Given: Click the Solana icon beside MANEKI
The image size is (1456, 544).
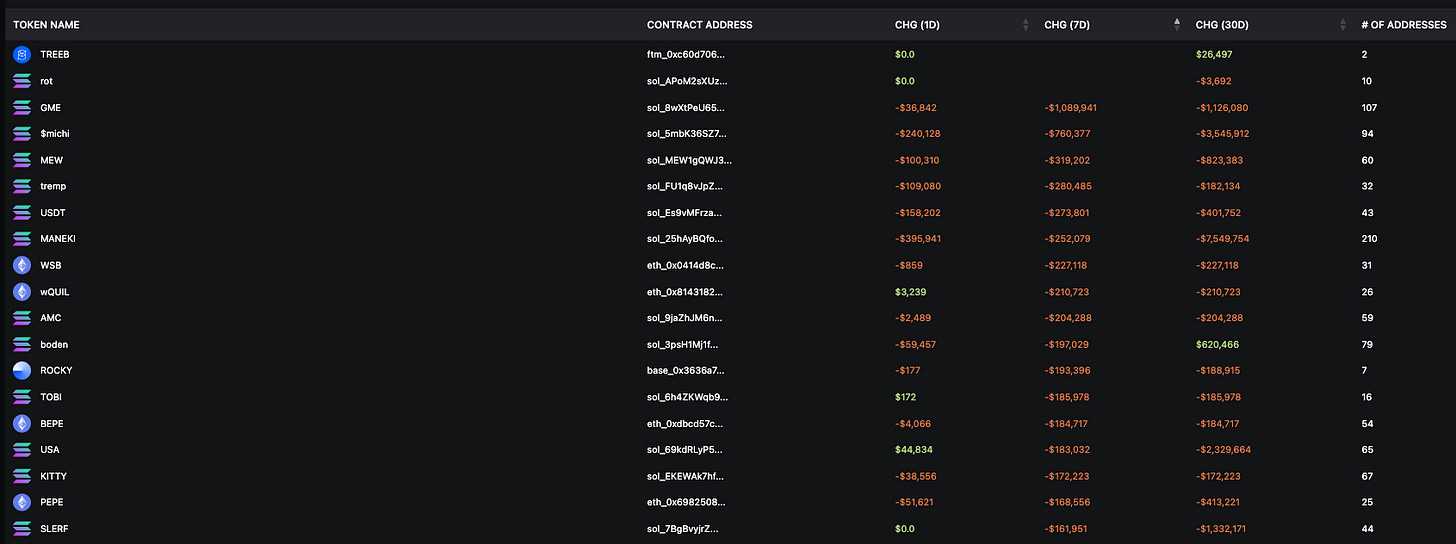Looking at the screenshot, I should tap(22, 239).
